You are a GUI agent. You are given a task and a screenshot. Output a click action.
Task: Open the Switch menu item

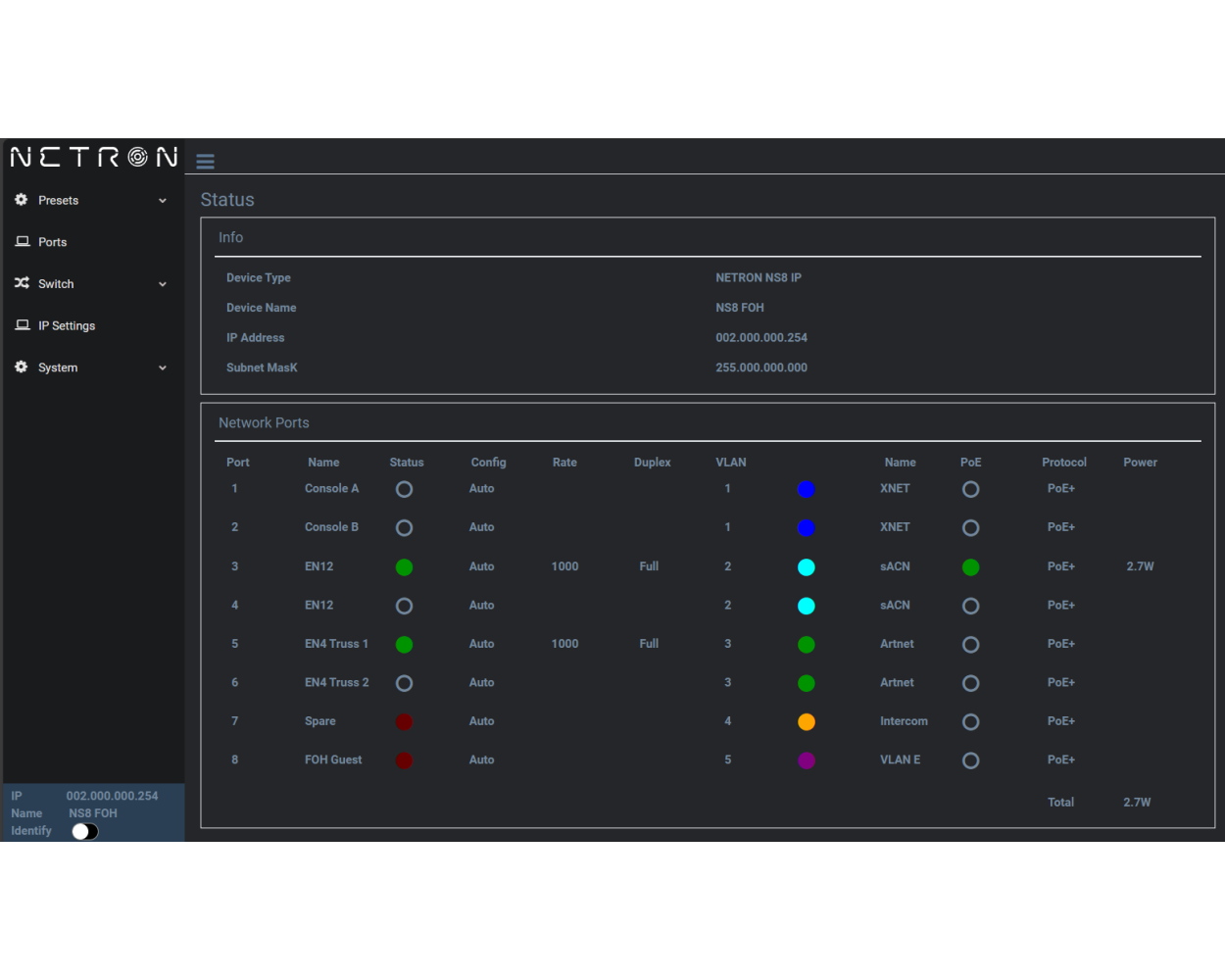93,283
